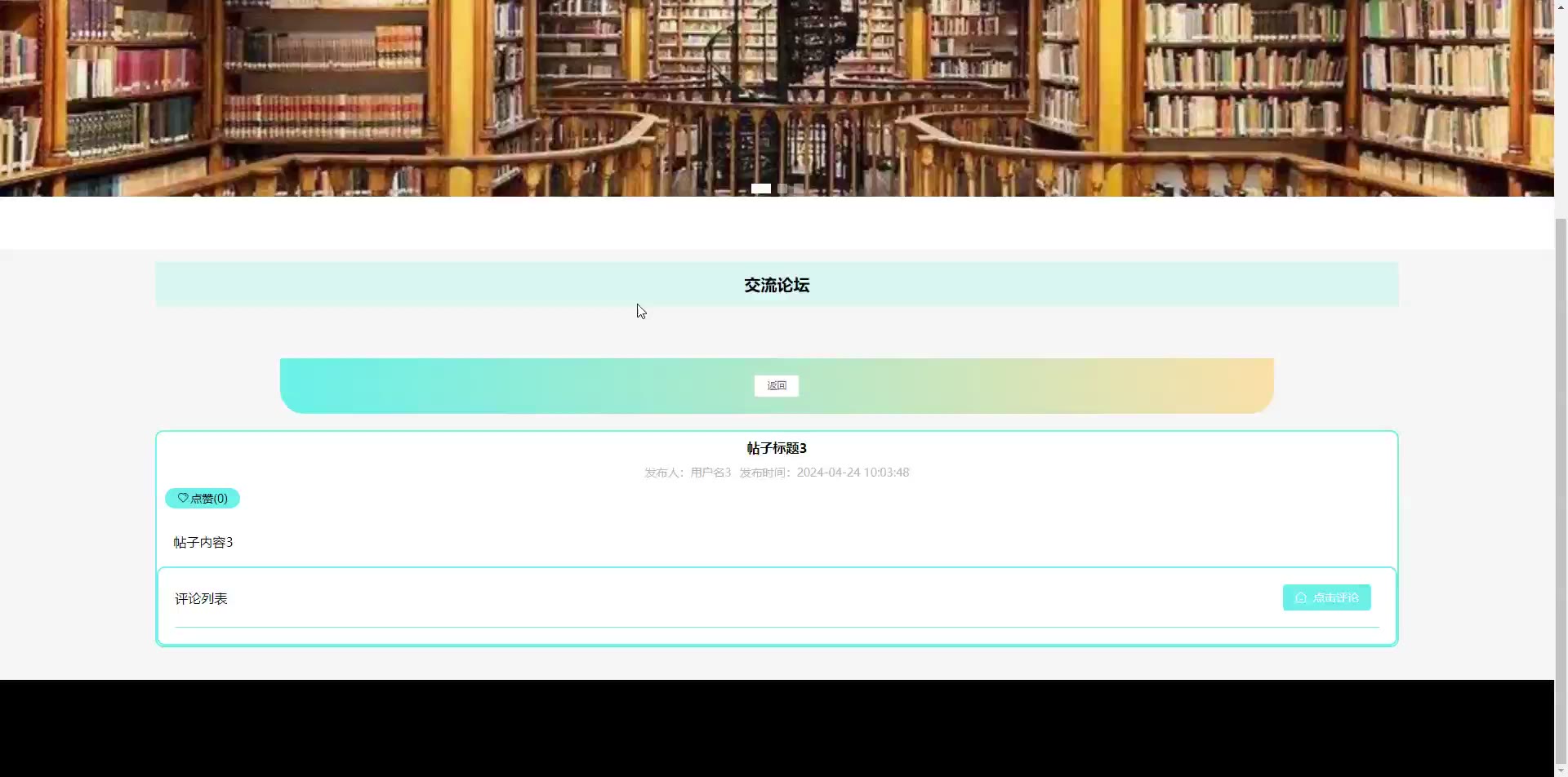Click the 评论列表 label
The width and height of the screenshot is (1568, 777).
(201, 599)
